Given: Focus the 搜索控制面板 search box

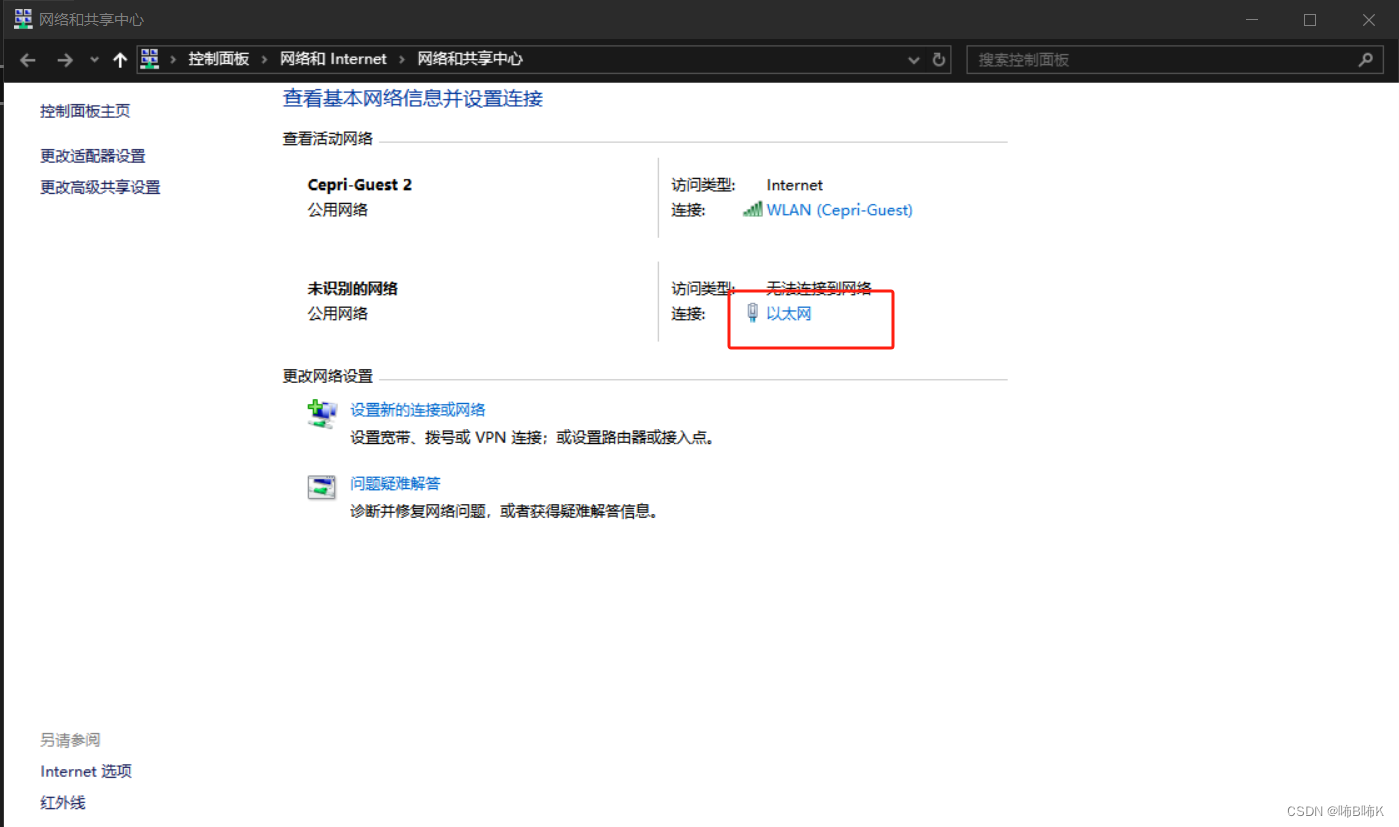Looking at the screenshot, I should click(x=1174, y=60).
